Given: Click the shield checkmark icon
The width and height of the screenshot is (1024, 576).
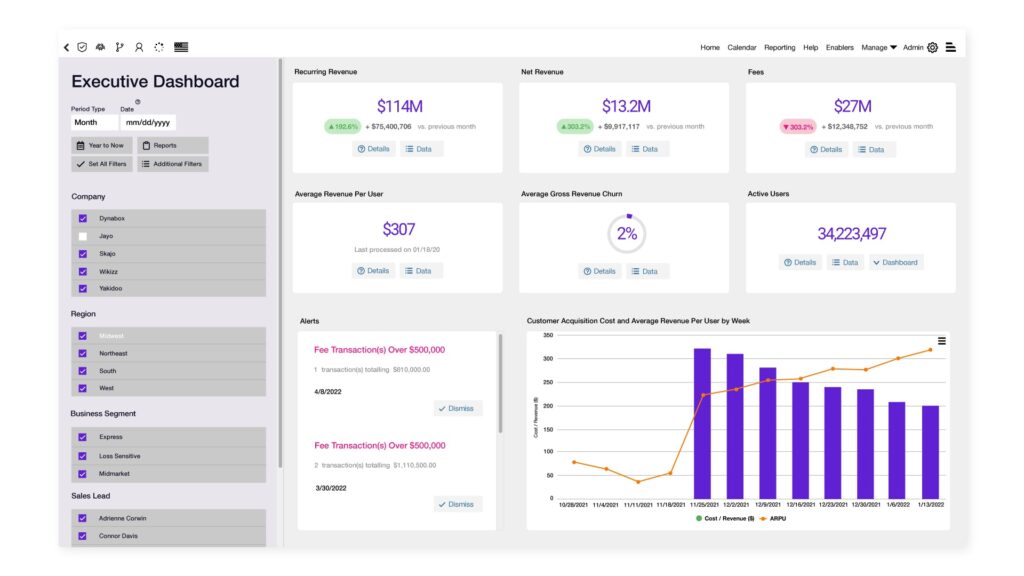Looking at the screenshot, I should [x=82, y=47].
